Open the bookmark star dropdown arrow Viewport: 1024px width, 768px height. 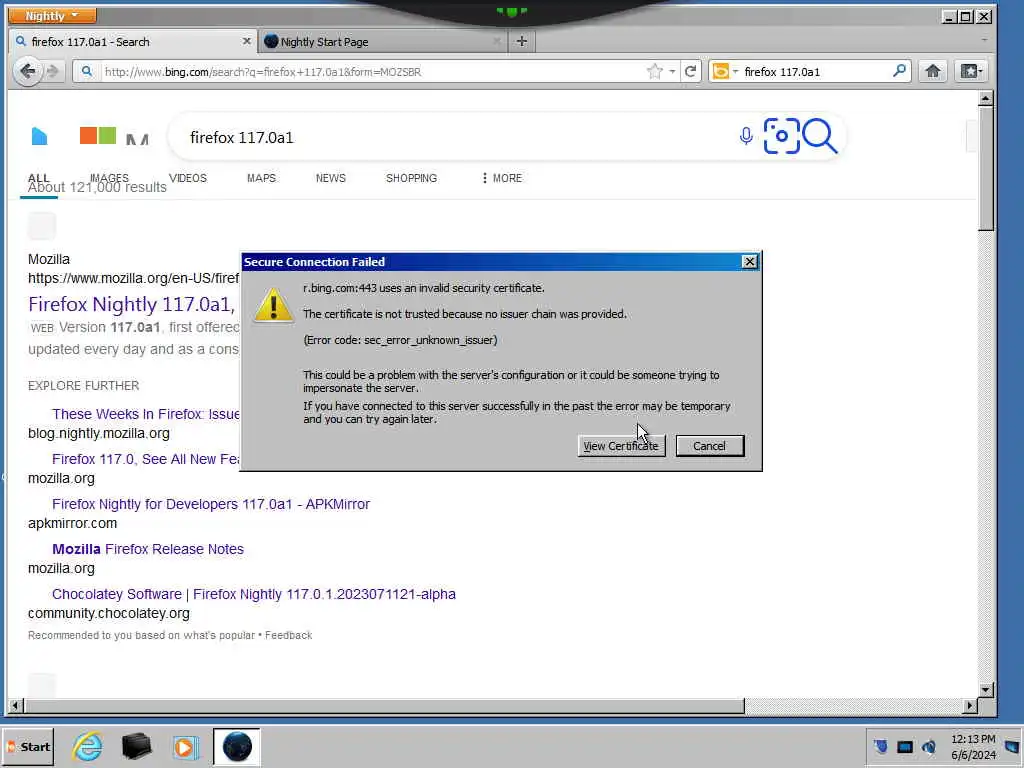coord(672,71)
